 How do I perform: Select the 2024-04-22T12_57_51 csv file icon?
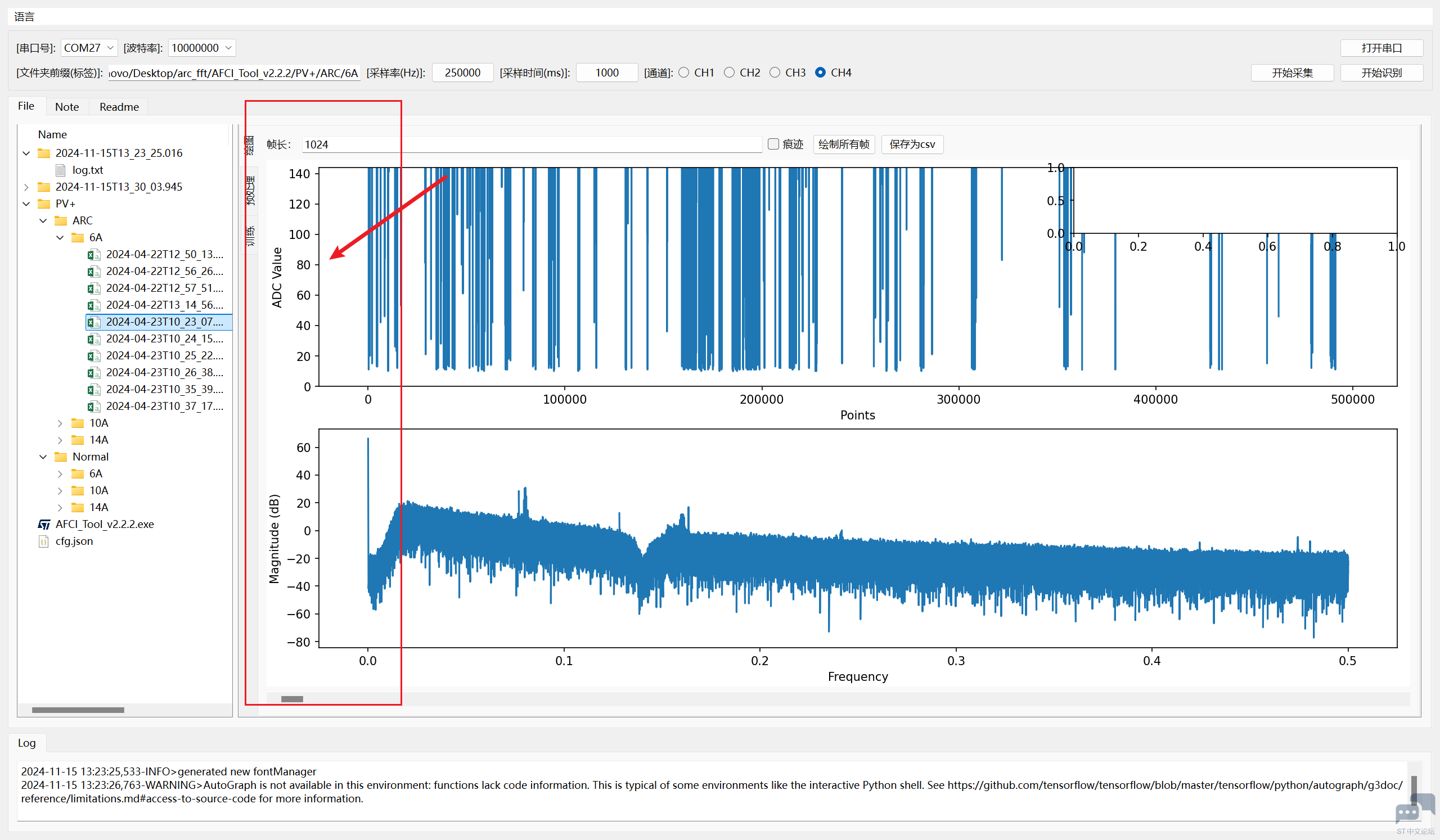(x=94, y=288)
